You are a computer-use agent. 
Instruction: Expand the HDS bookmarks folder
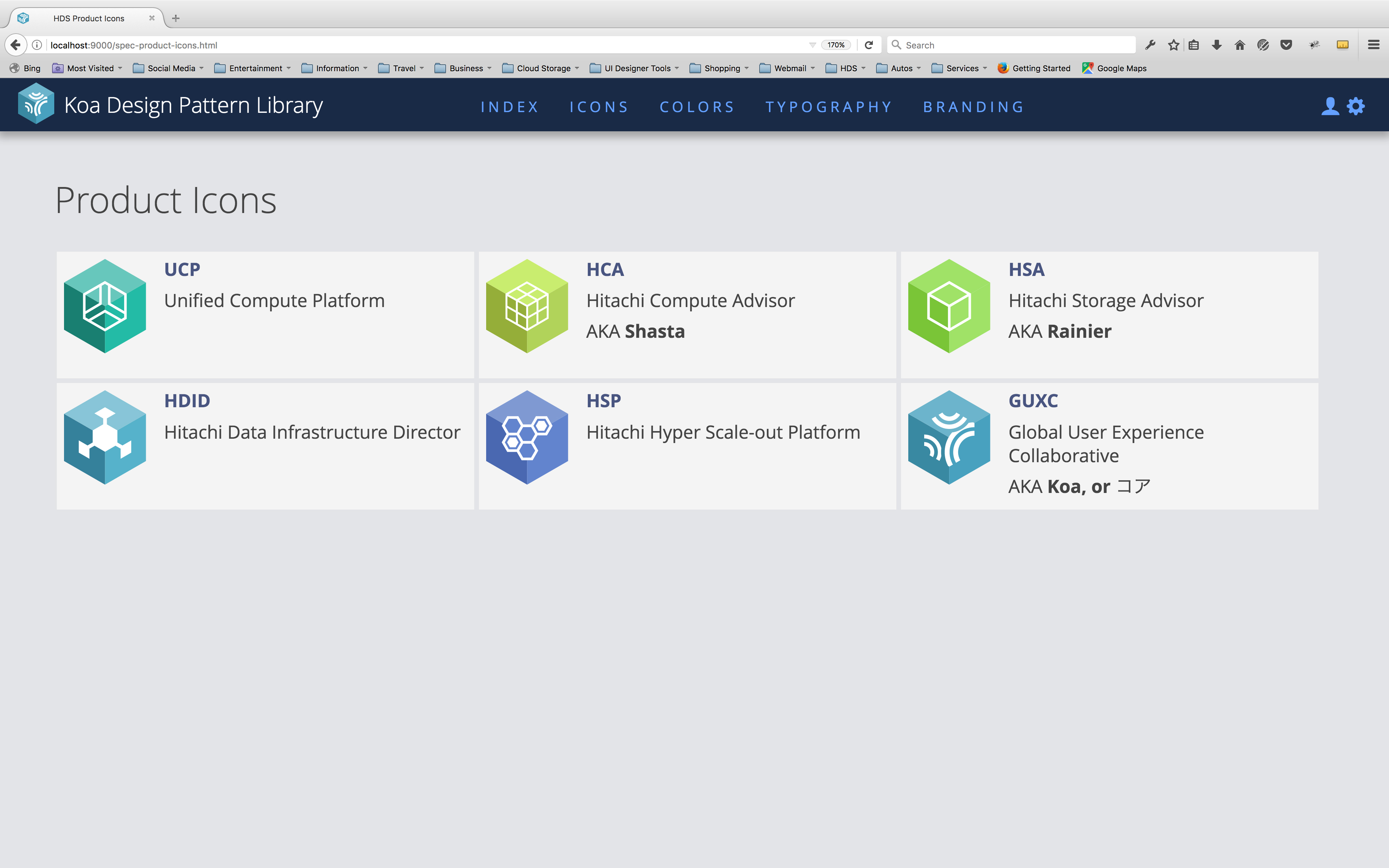coord(845,68)
